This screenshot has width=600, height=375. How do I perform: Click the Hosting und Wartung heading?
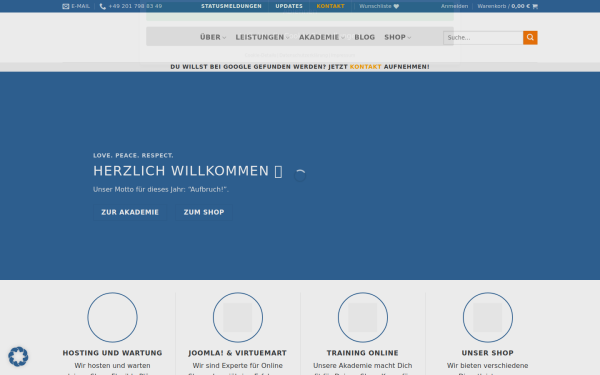pos(112,353)
